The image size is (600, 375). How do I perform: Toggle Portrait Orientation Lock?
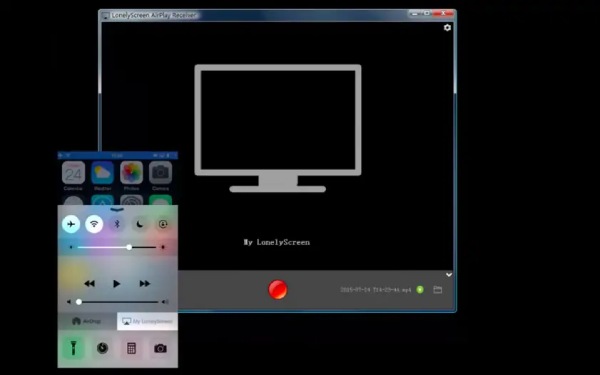163,224
